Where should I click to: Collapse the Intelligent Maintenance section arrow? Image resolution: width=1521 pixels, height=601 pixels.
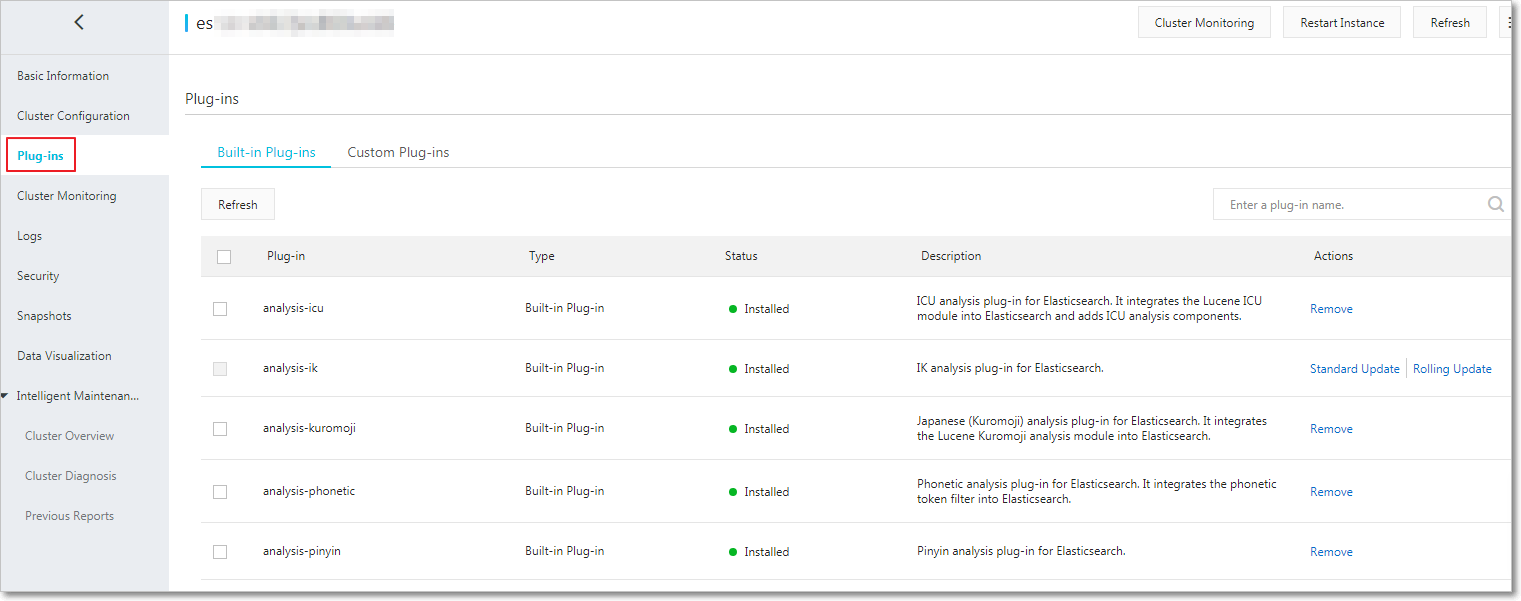tap(6, 396)
